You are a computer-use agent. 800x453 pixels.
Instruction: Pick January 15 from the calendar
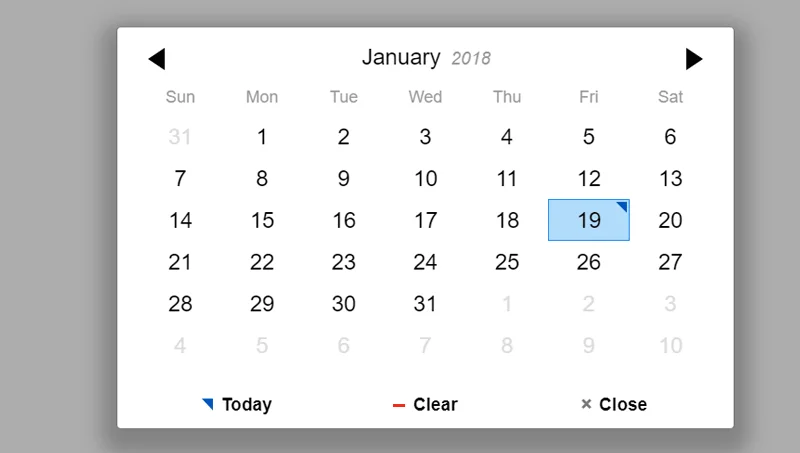pos(262,221)
